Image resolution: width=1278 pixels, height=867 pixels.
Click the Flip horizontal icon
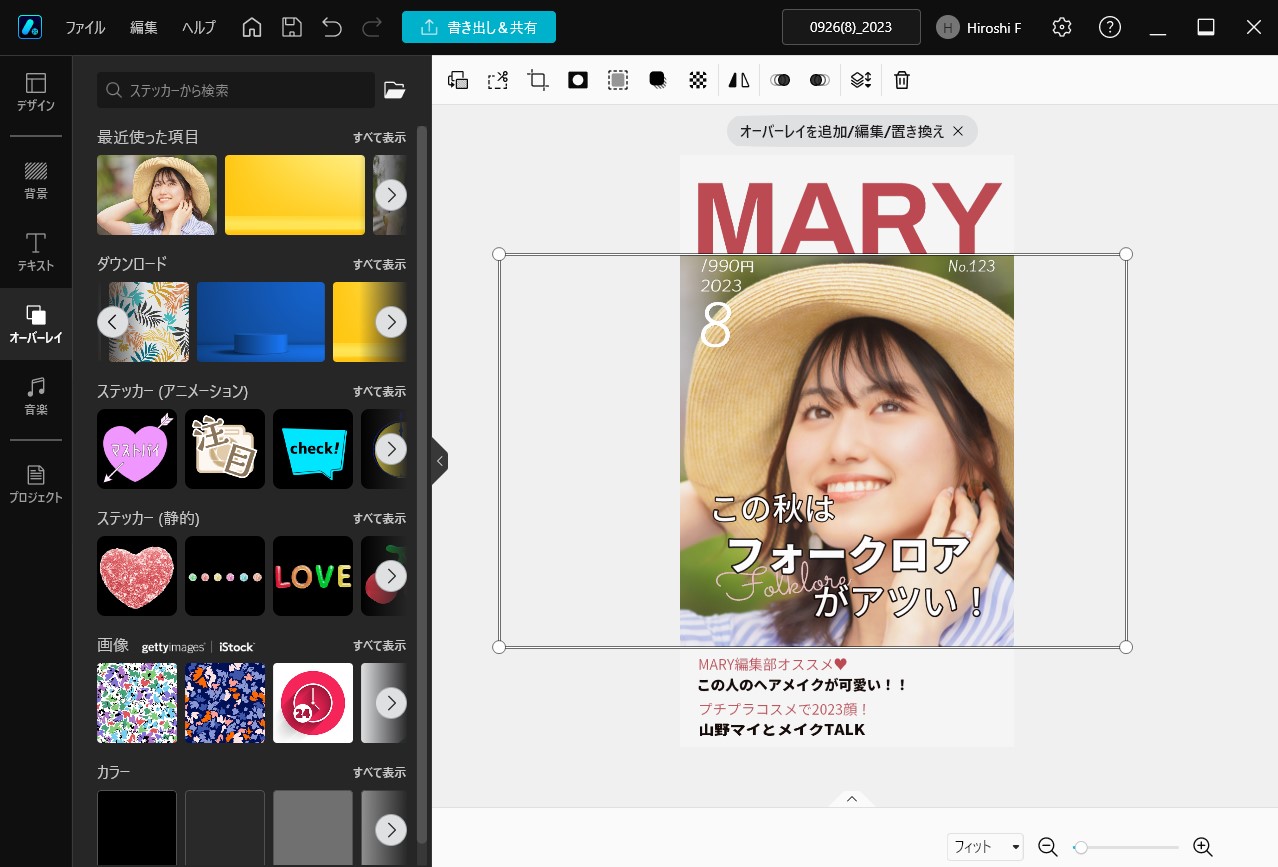pyautogui.click(x=739, y=81)
